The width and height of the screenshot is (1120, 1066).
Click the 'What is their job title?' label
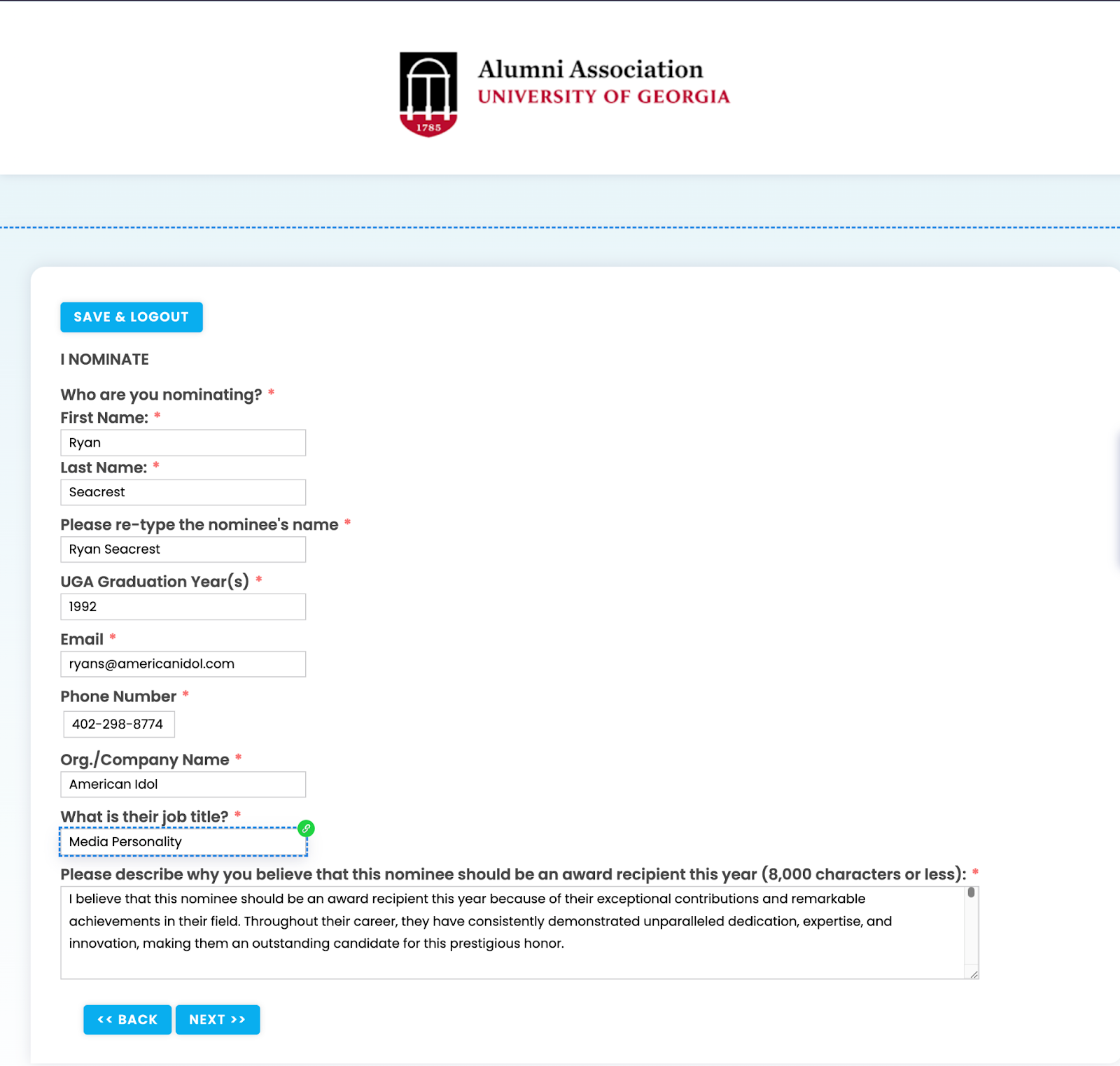coord(144,817)
